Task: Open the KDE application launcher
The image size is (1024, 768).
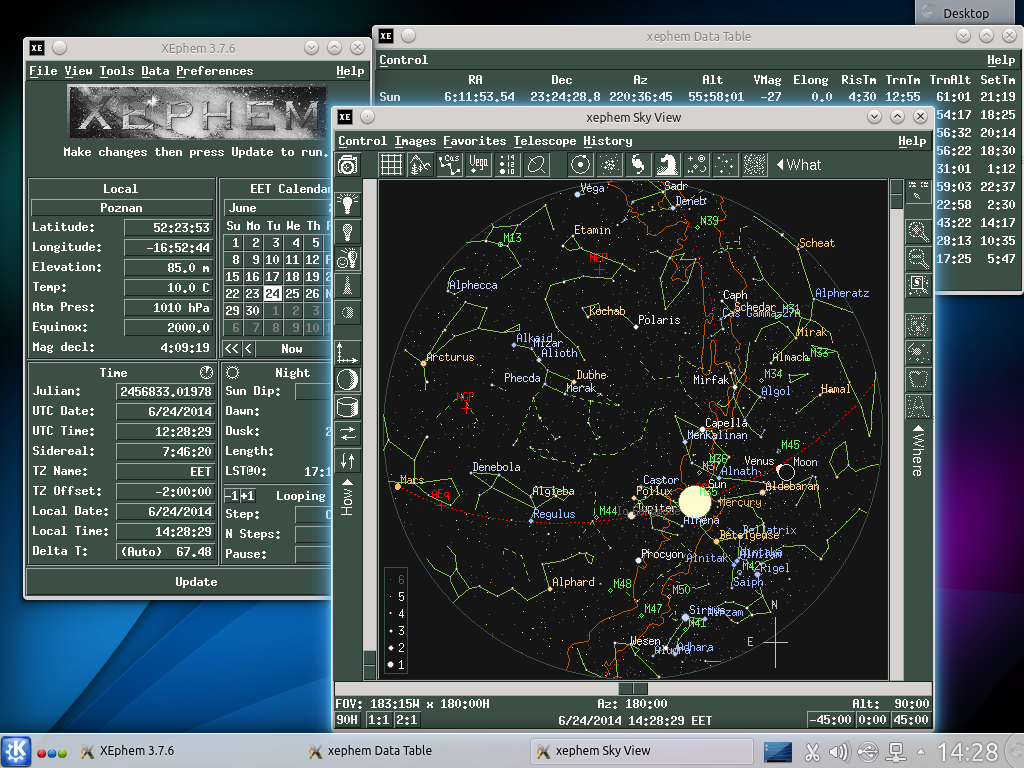Action: point(16,751)
